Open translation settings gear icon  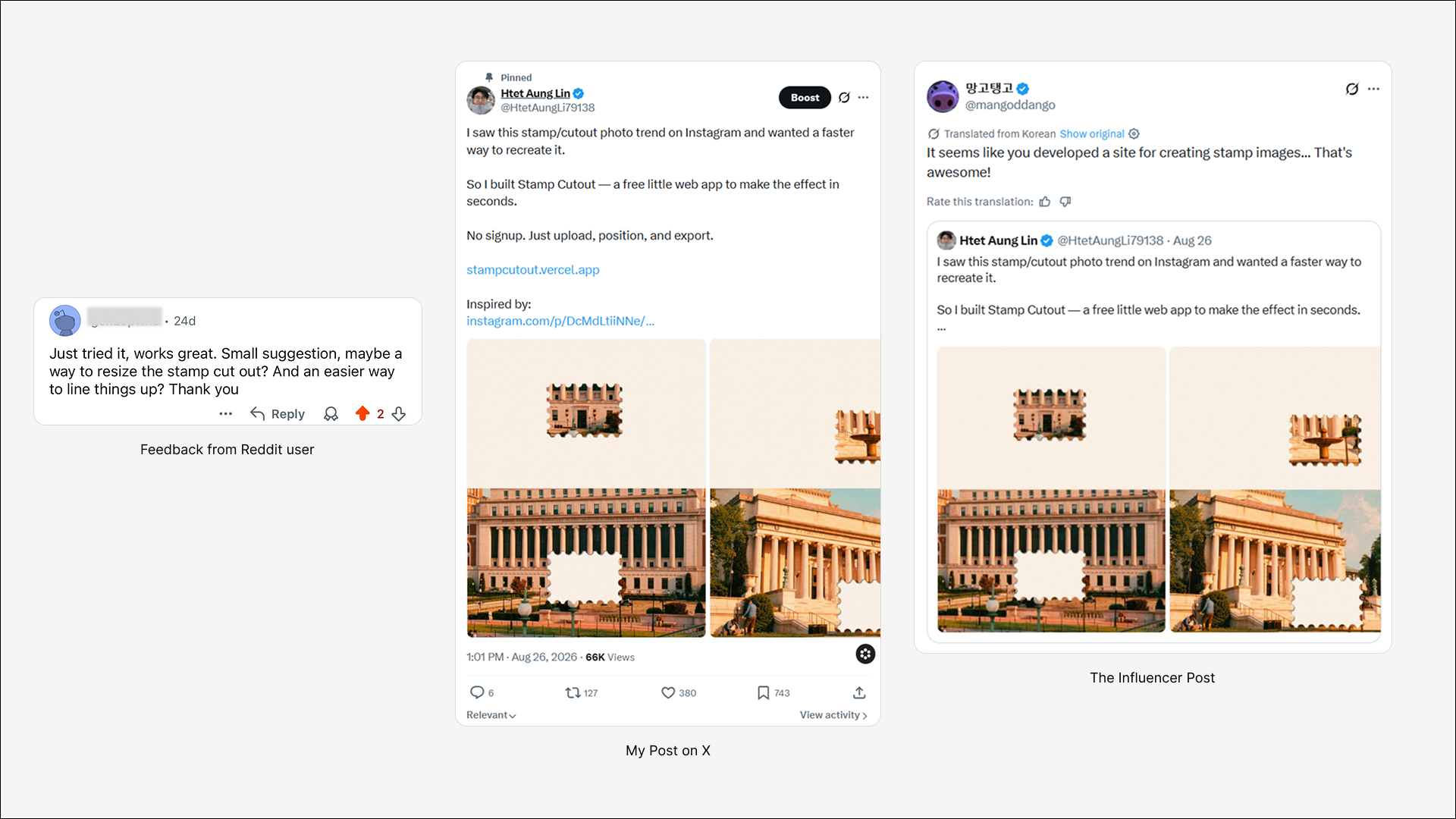(1134, 133)
